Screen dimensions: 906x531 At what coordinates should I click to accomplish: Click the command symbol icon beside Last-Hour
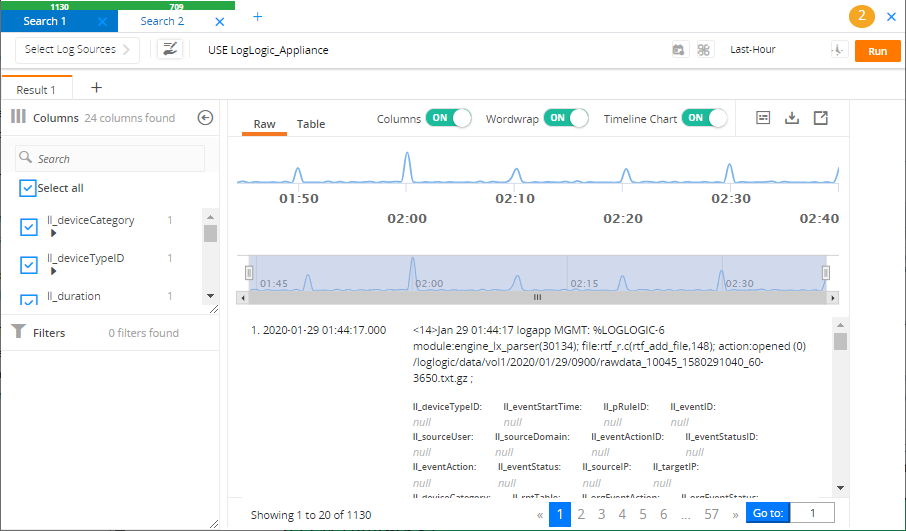[703, 50]
